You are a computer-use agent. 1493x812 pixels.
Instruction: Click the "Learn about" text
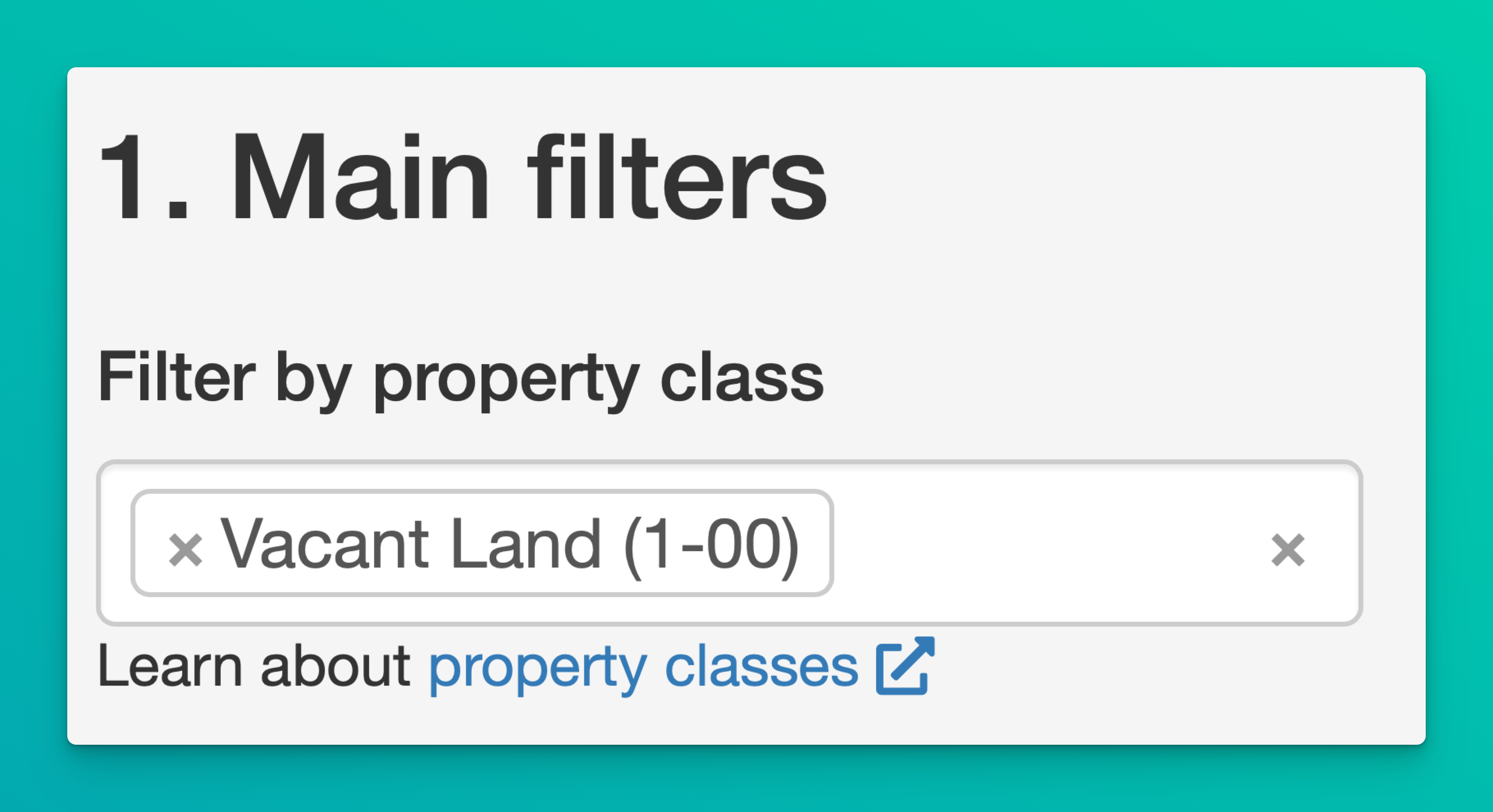coord(254,666)
